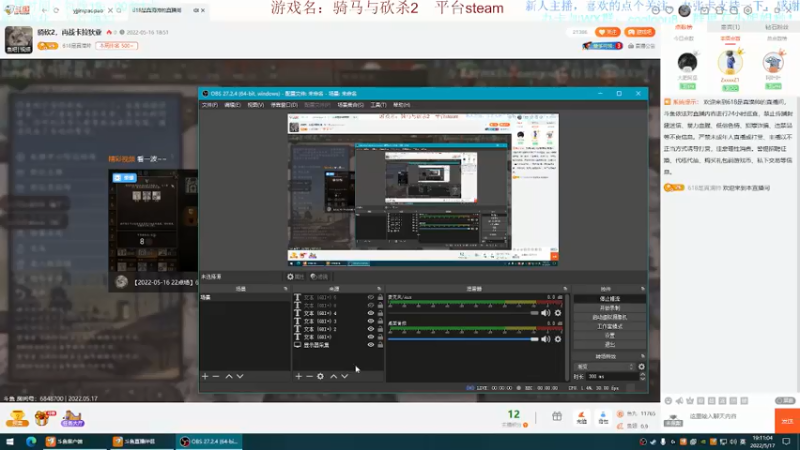Toggle lock on the 文本 (GDI+) 2 source

tap(380, 329)
